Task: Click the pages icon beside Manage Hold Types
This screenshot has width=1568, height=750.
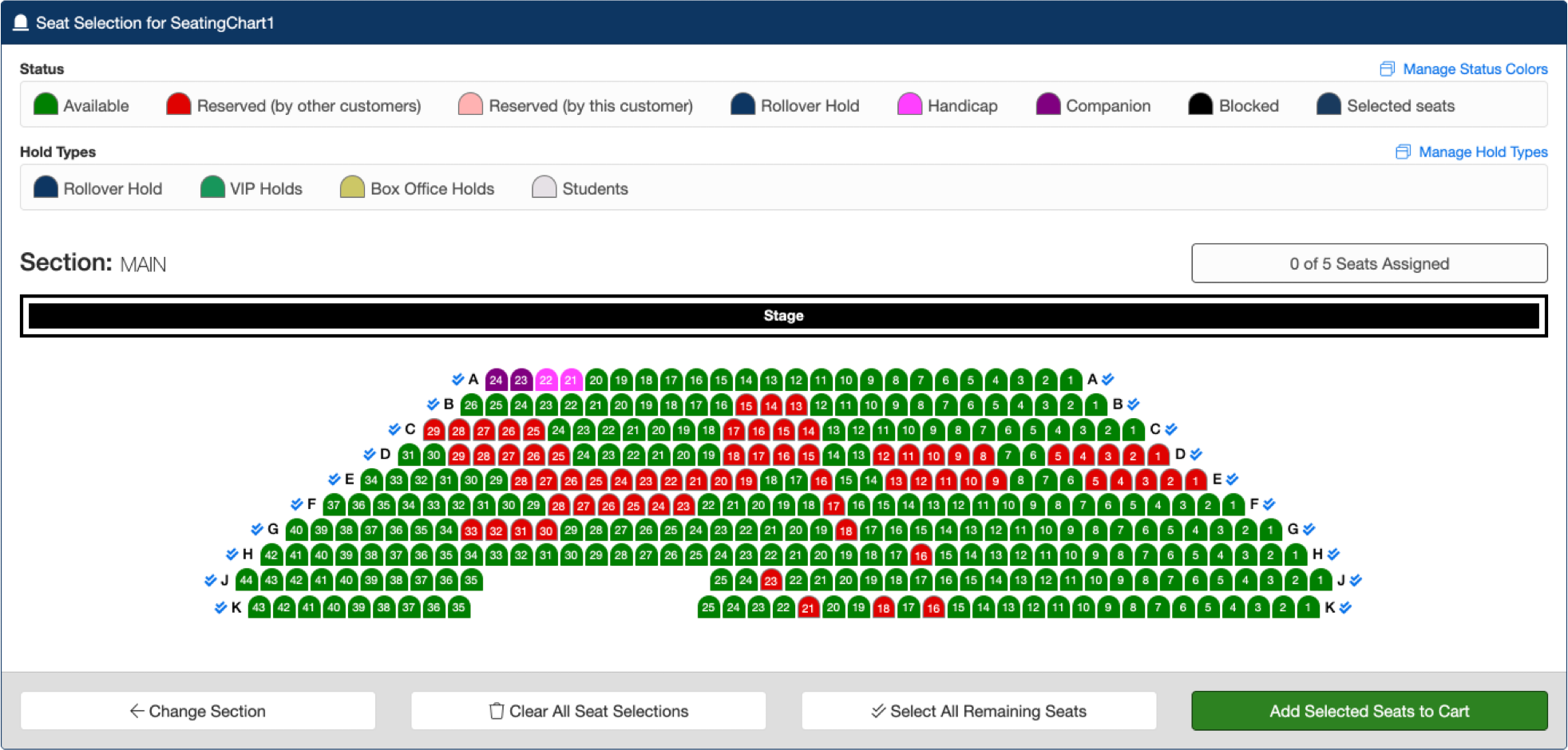Action: pyautogui.click(x=1402, y=152)
